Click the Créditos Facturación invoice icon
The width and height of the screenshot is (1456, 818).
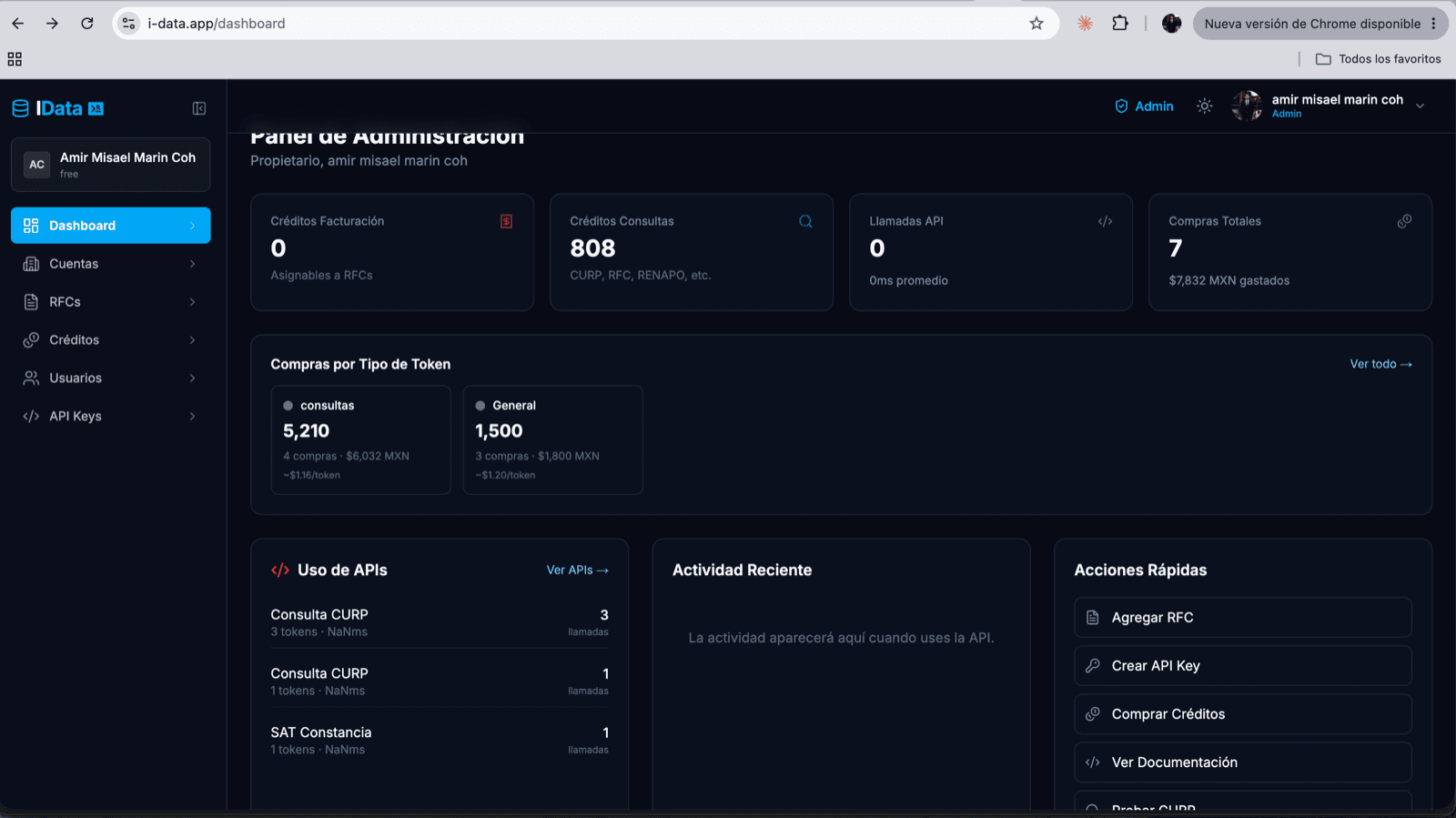[506, 221]
